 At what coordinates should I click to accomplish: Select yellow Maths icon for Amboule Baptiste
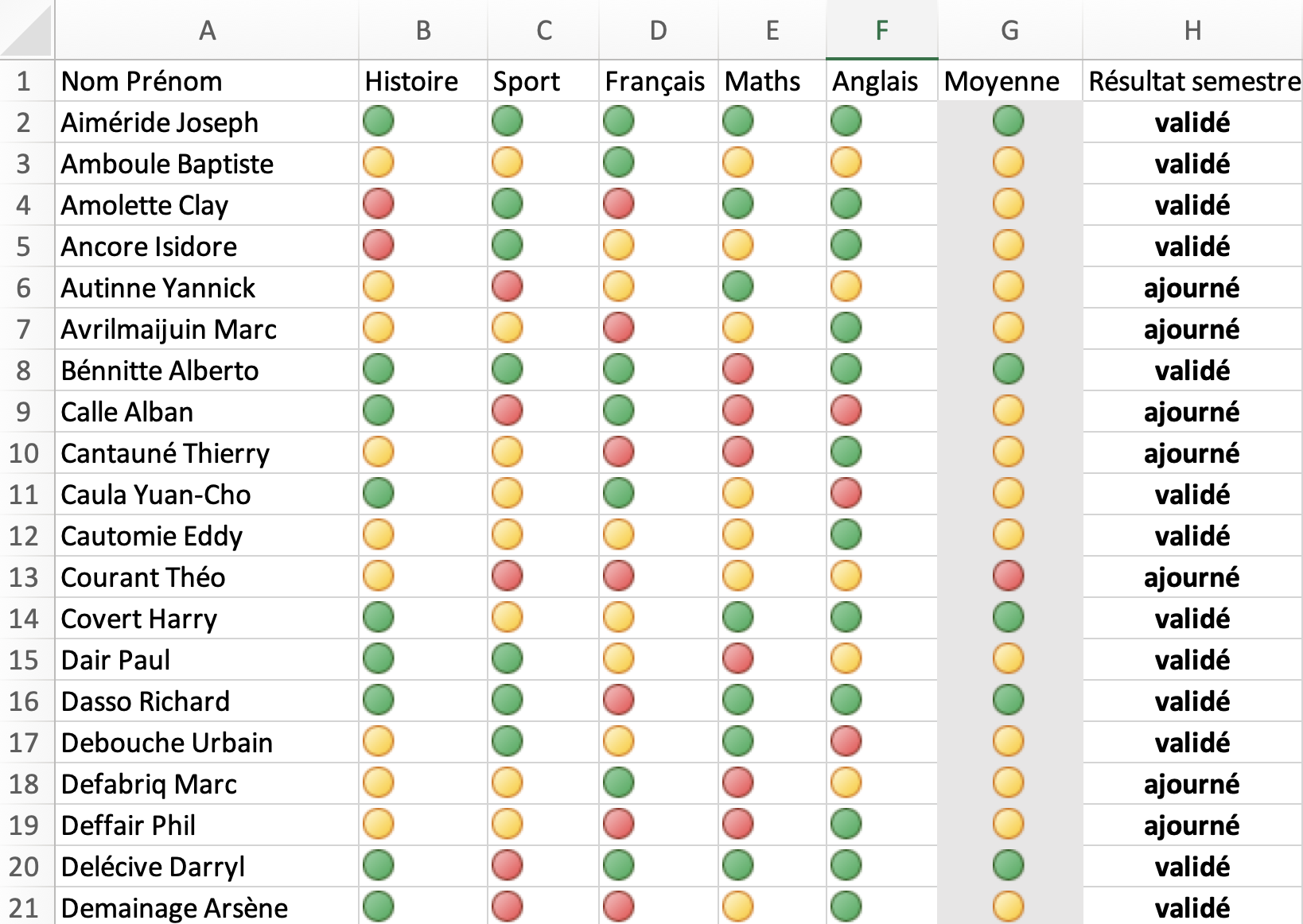point(738,162)
